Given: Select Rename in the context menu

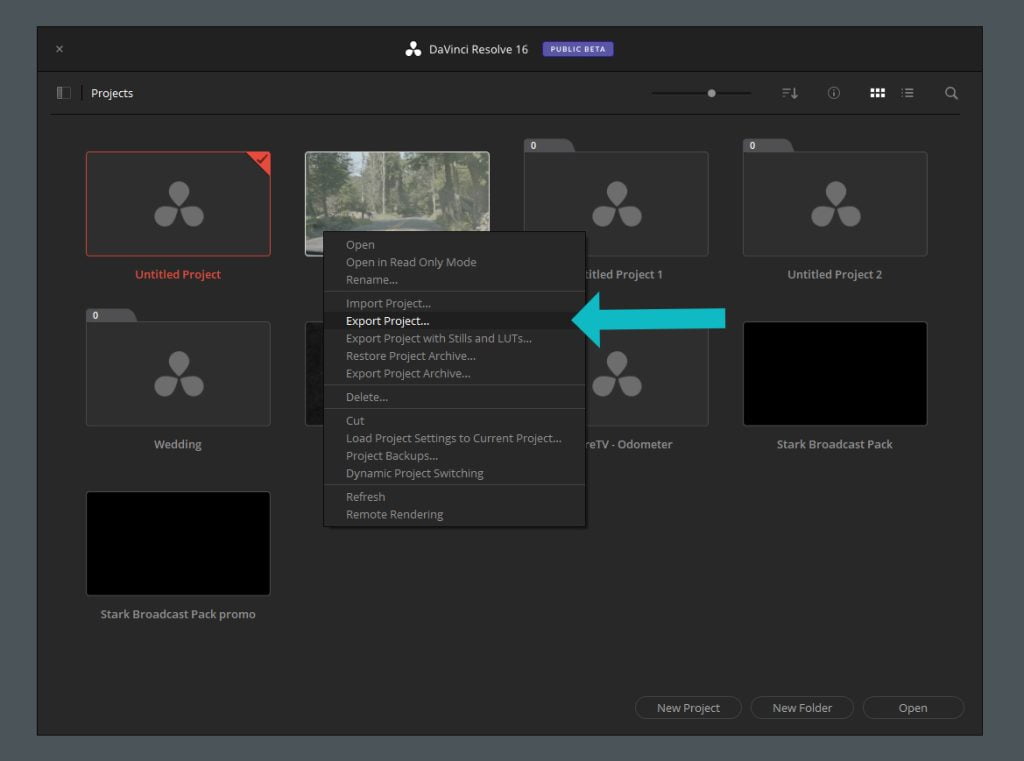Looking at the screenshot, I should tap(371, 279).
